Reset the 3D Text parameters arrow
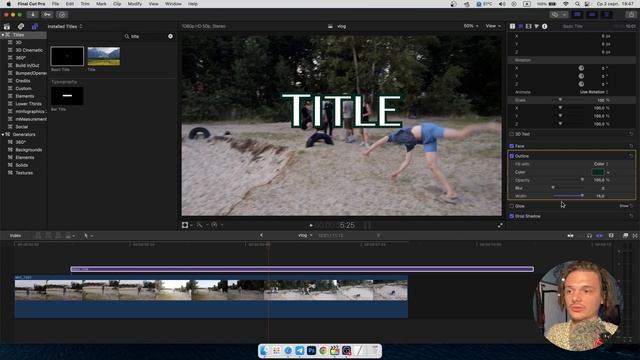The image size is (640, 360). coord(631,134)
